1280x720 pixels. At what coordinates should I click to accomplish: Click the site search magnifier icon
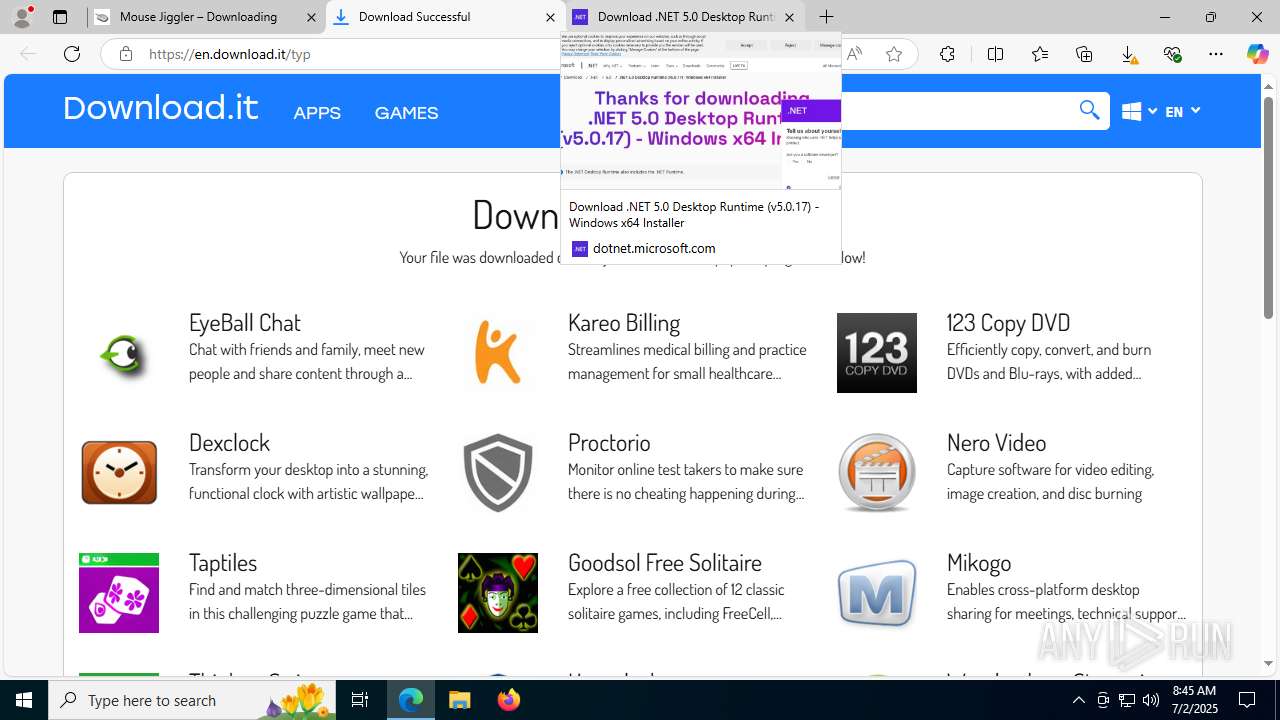pyautogui.click(x=1089, y=111)
